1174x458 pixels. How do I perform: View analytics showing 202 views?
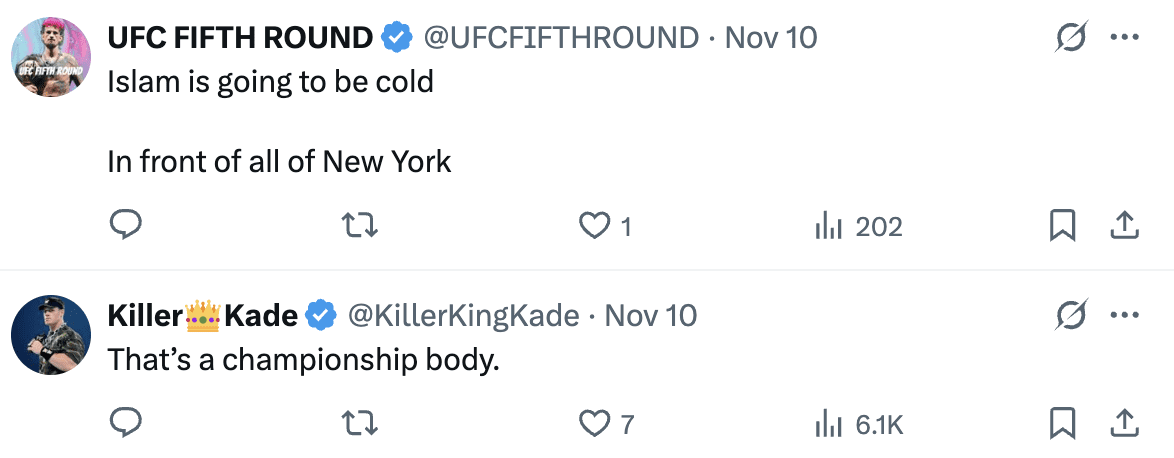[x=858, y=226]
